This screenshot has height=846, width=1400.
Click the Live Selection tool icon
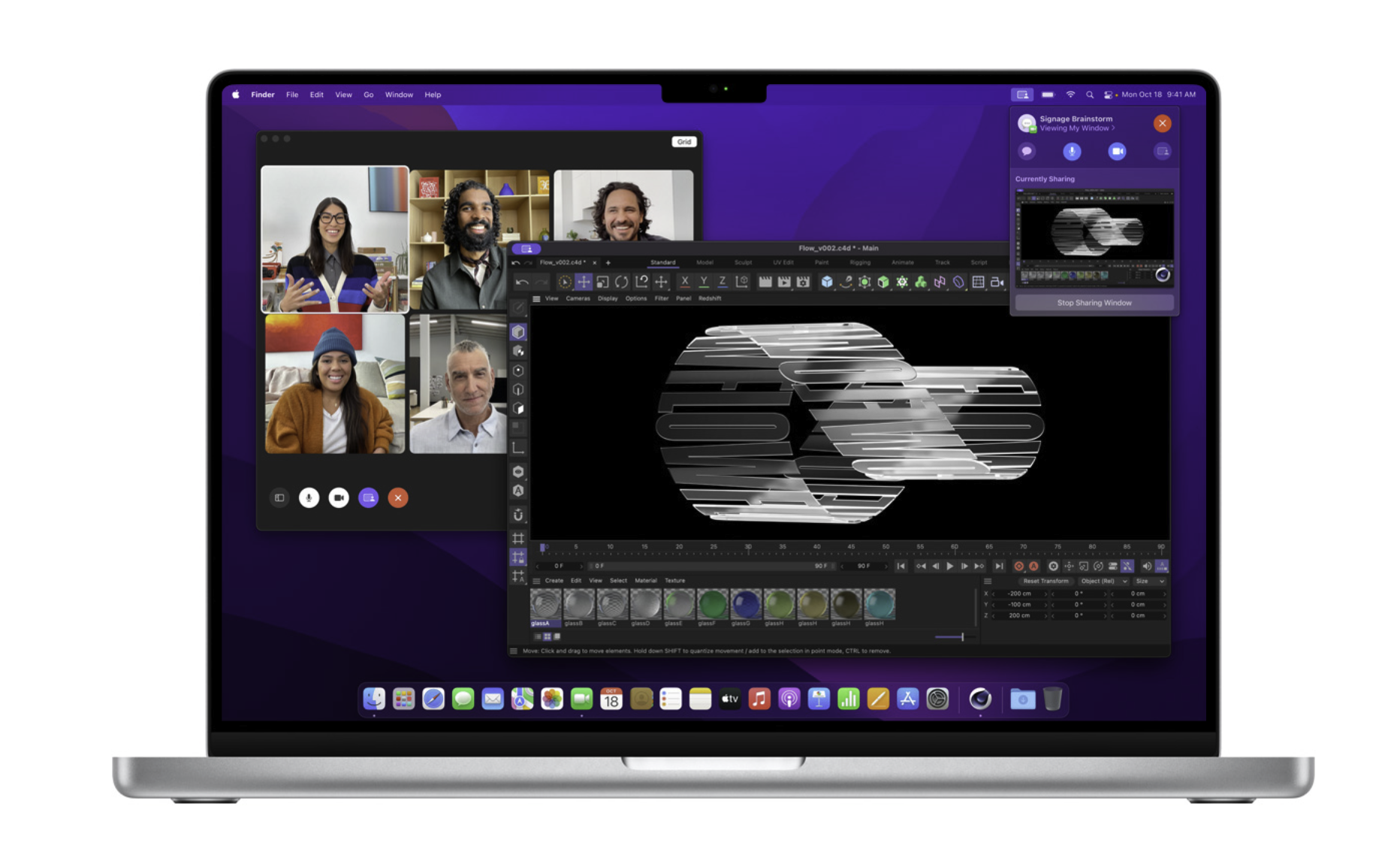565,282
